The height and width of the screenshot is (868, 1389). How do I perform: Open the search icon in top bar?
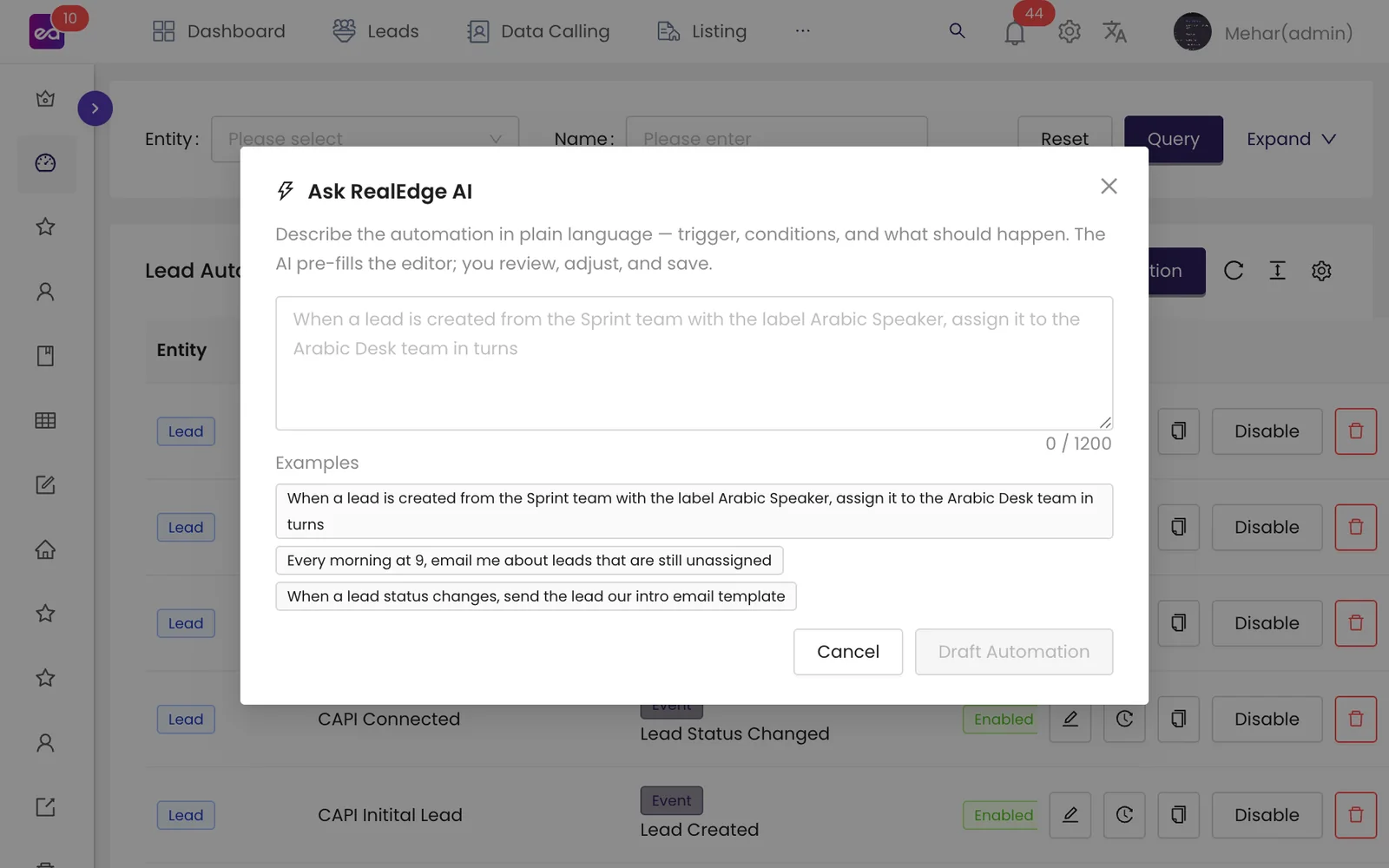[x=957, y=31]
